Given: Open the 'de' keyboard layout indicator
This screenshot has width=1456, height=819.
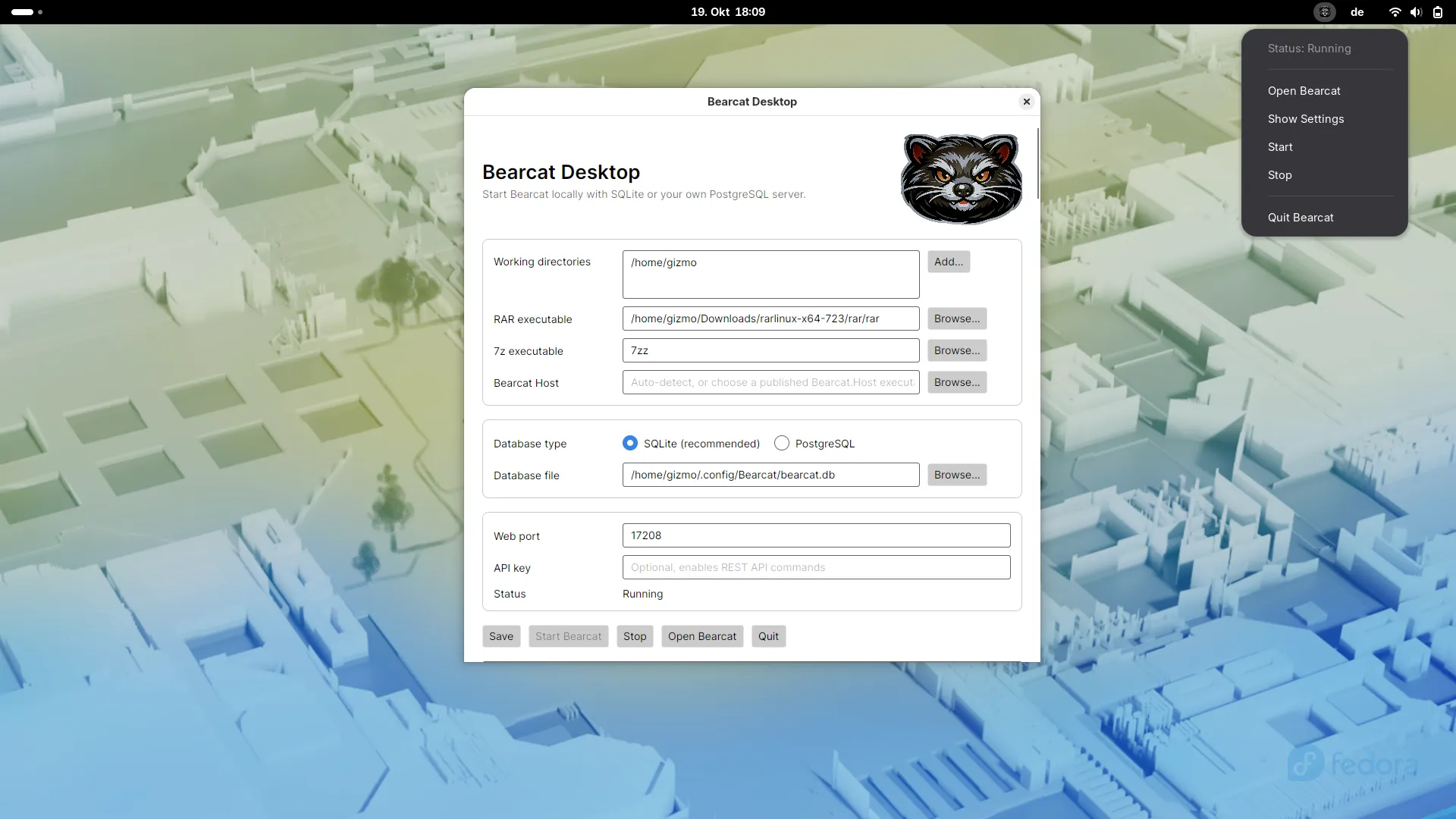Looking at the screenshot, I should point(1357,12).
